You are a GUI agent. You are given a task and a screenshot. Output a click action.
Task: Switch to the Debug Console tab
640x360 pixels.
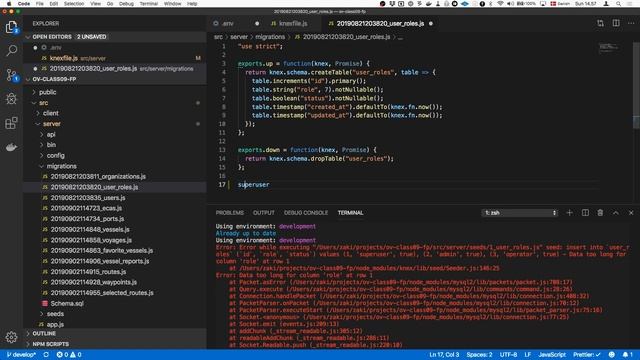(306, 213)
